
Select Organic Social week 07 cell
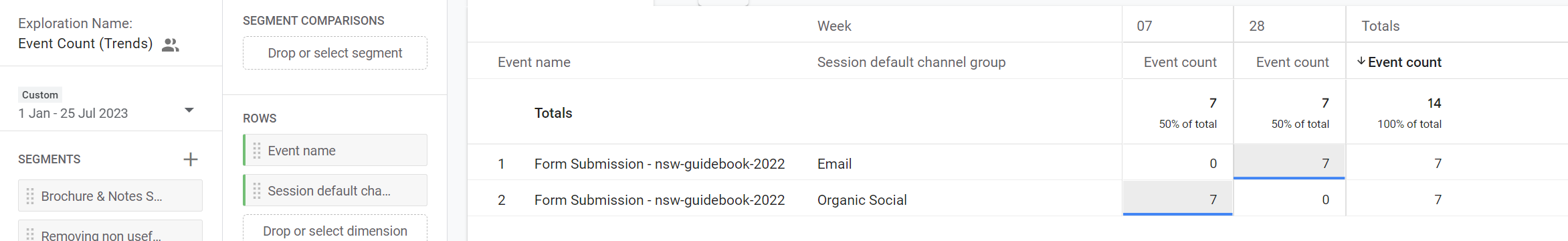point(1177,198)
